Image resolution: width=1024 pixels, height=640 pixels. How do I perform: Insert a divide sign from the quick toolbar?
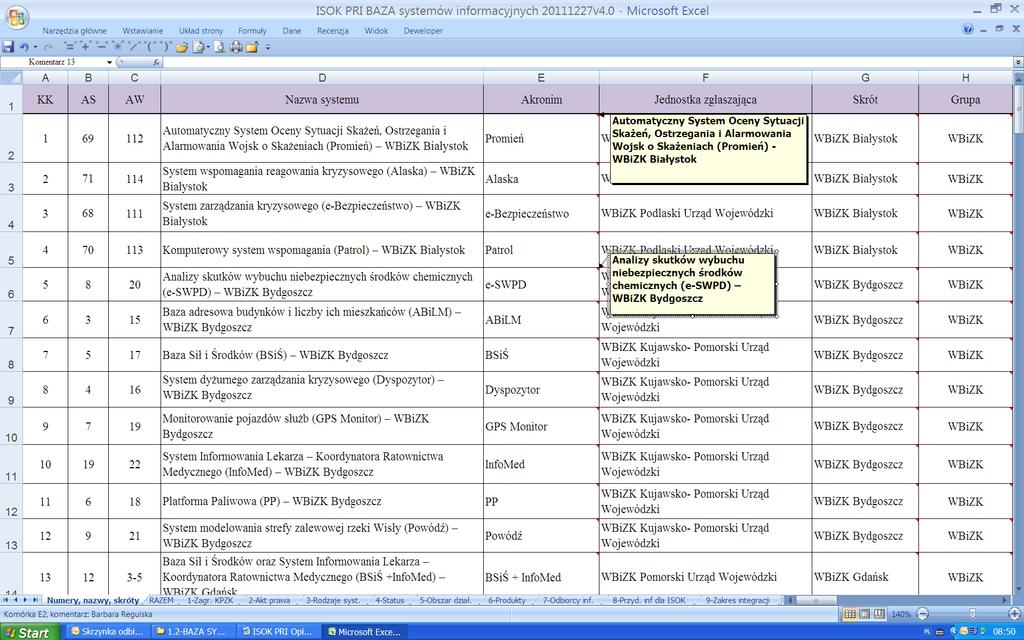(x=134, y=46)
